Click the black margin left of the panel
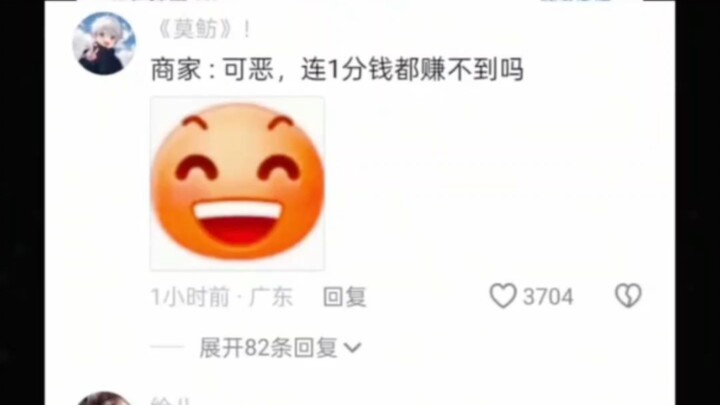The width and height of the screenshot is (720, 405). 22,202
